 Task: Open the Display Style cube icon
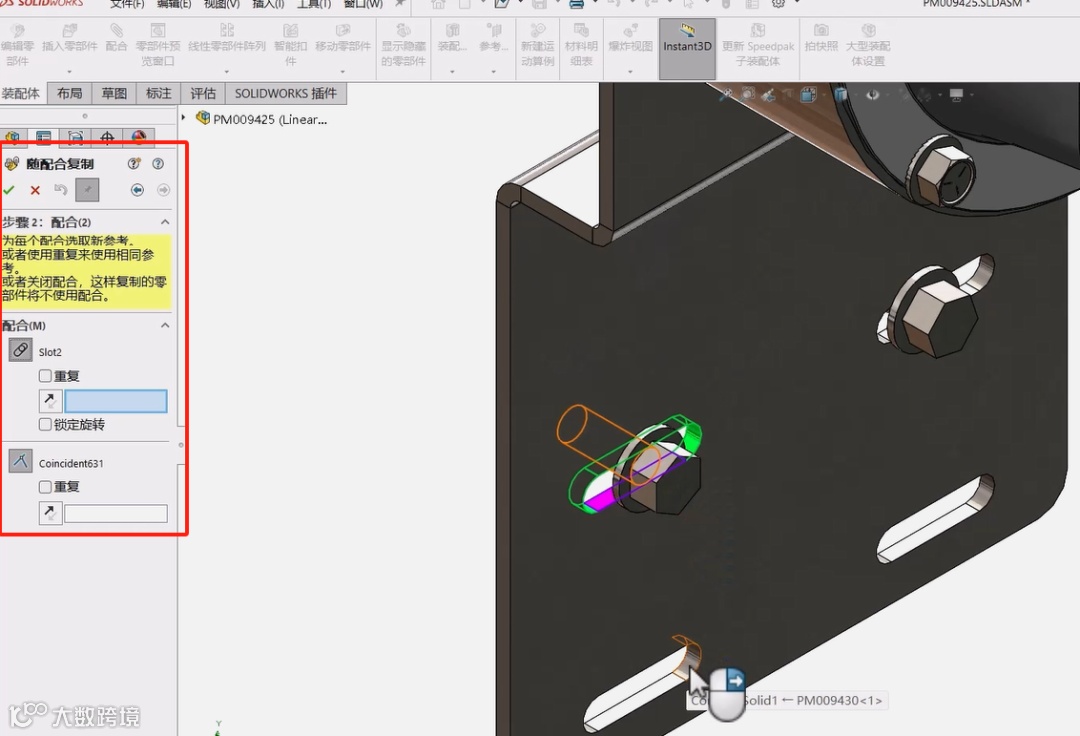click(x=840, y=94)
